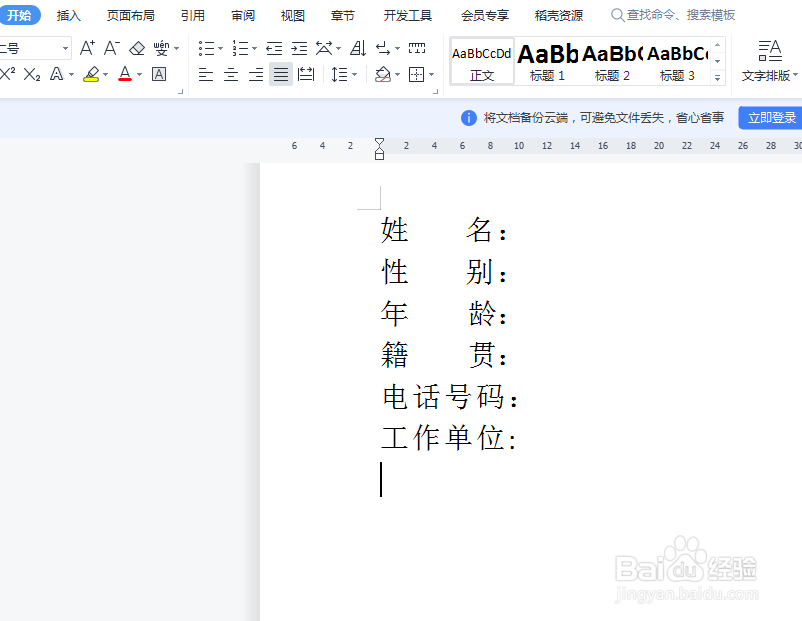Apply 正文 style
Viewport: 802px width, 621px height.
pos(481,61)
